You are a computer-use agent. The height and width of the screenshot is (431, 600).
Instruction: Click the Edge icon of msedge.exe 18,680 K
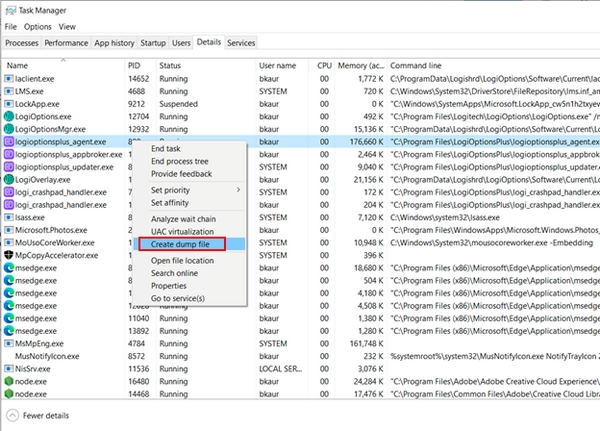coord(8,268)
